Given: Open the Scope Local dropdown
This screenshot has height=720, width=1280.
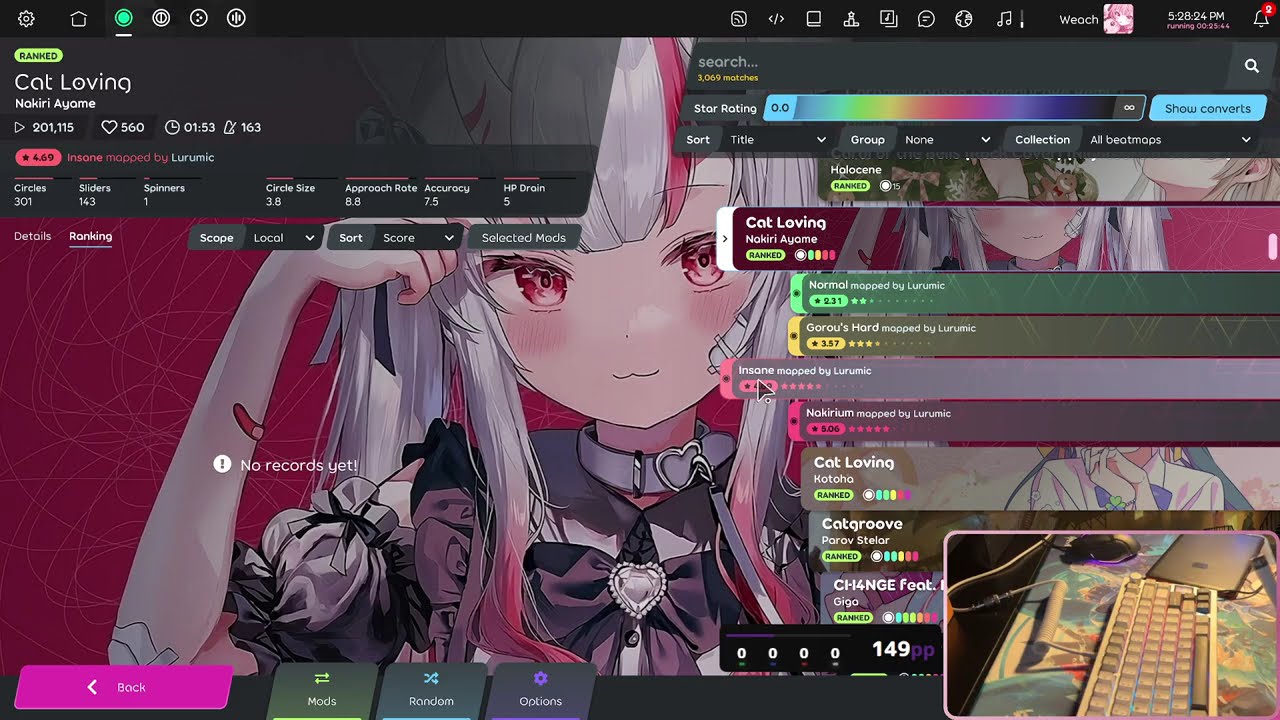Looking at the screenshot, I should tap(258, 238).
